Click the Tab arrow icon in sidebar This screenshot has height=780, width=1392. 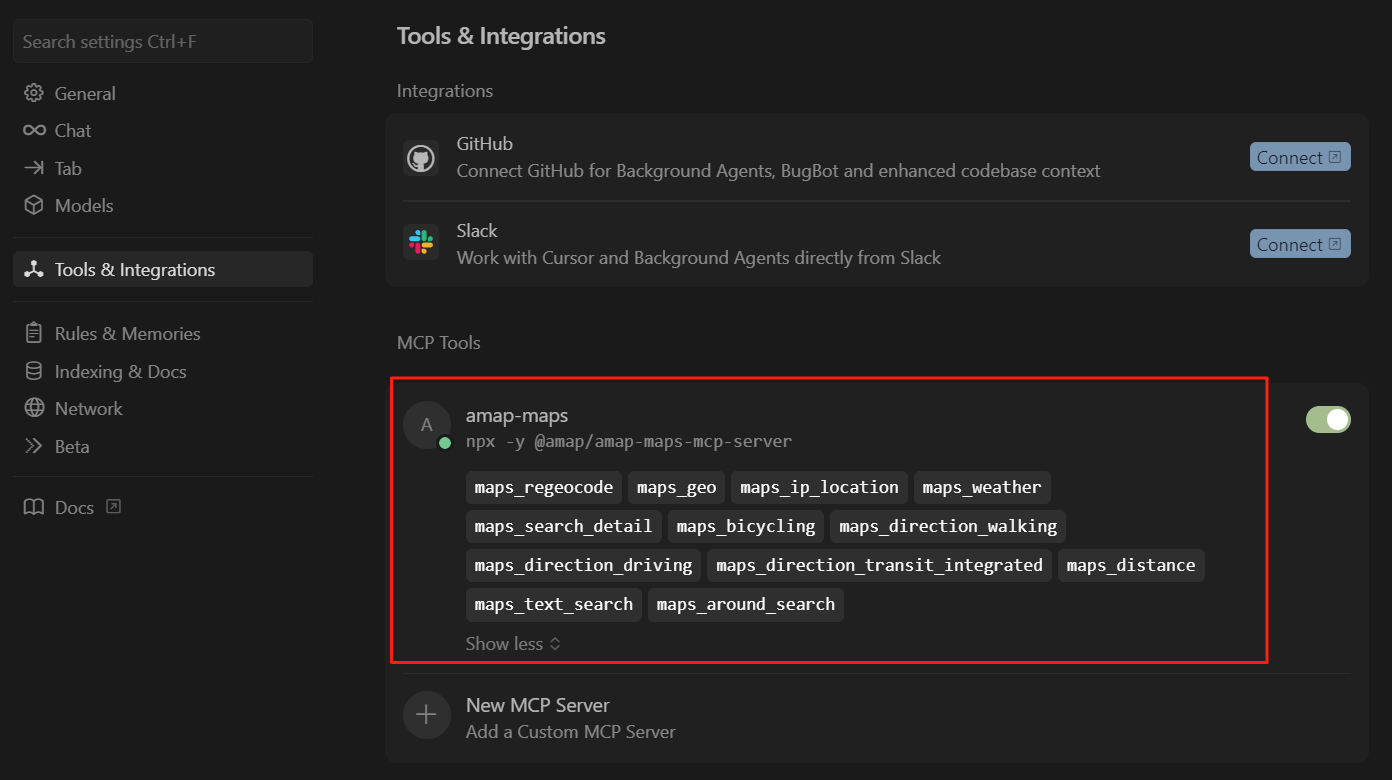click(34, 168)
